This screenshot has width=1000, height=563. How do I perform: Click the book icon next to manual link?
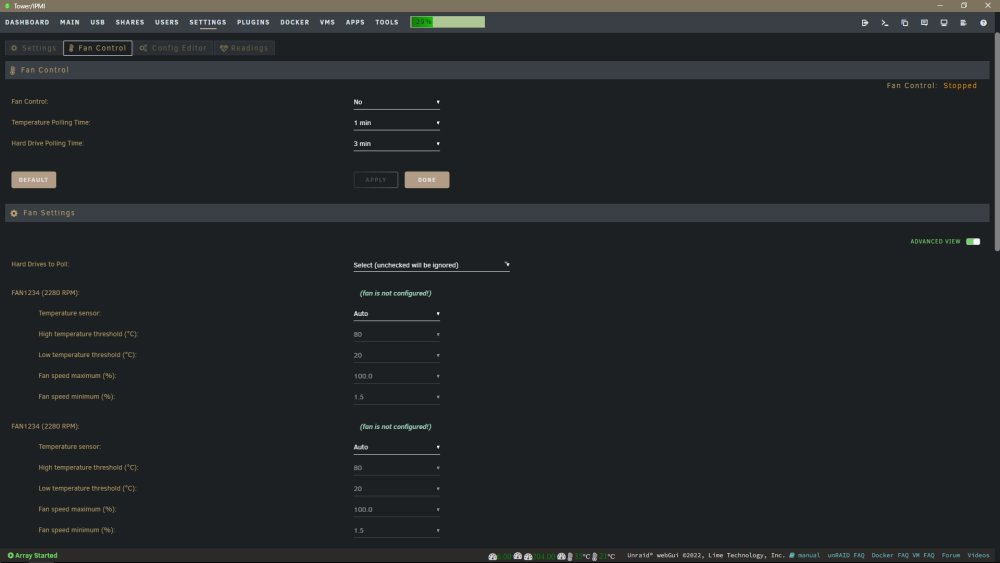(x=792, y=555)
